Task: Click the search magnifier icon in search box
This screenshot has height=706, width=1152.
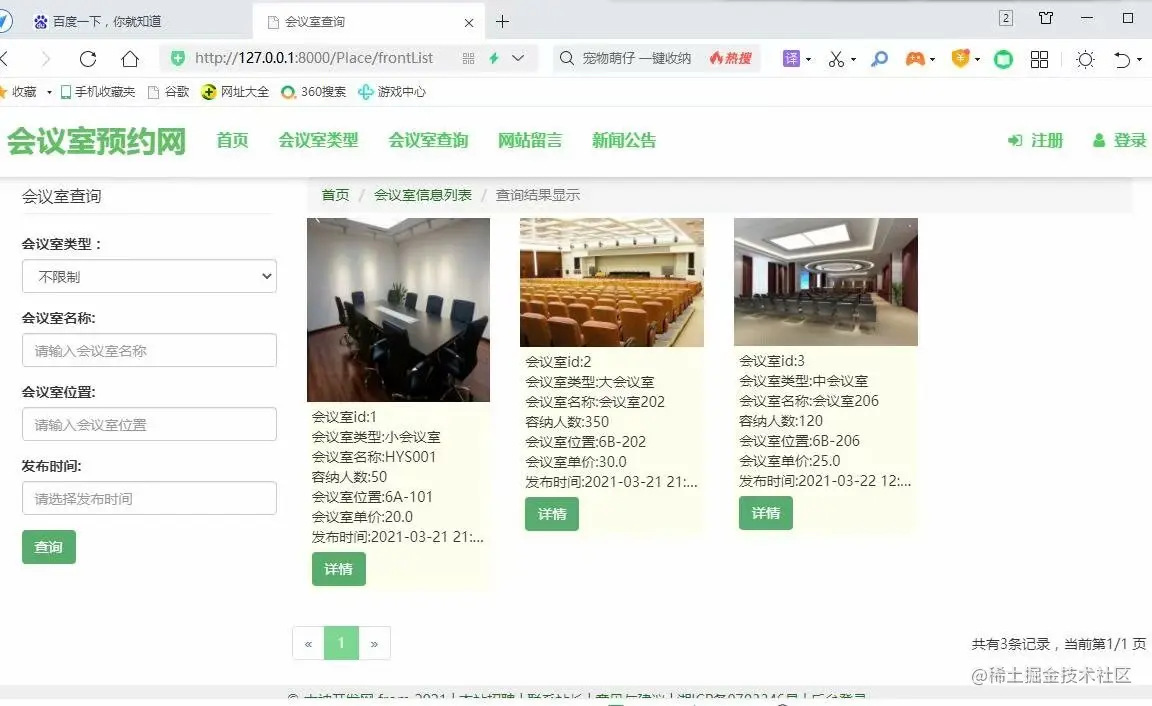Action: [x=566, y=58]
